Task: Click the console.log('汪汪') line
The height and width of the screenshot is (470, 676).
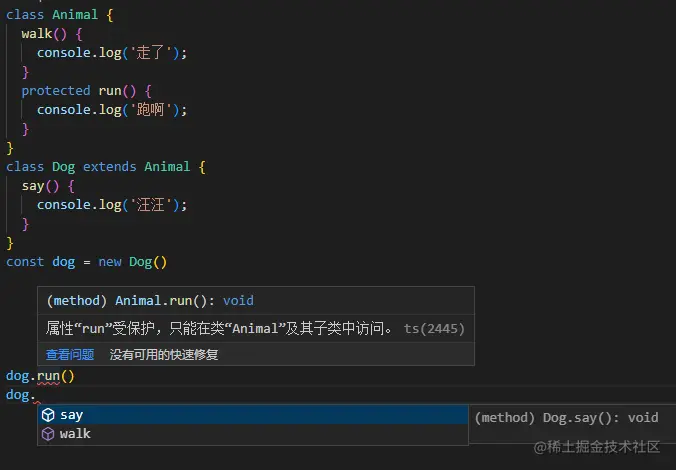Action: (112, 205)
